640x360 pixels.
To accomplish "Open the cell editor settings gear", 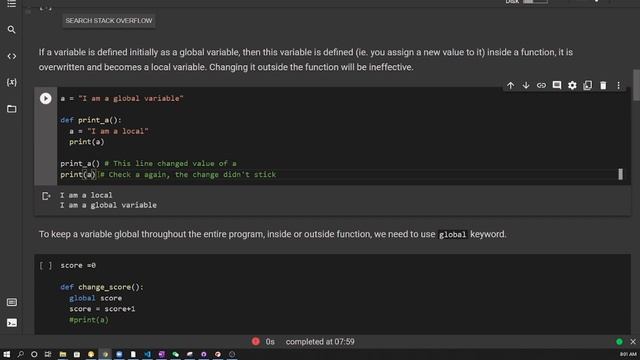I will coord(572,85).
